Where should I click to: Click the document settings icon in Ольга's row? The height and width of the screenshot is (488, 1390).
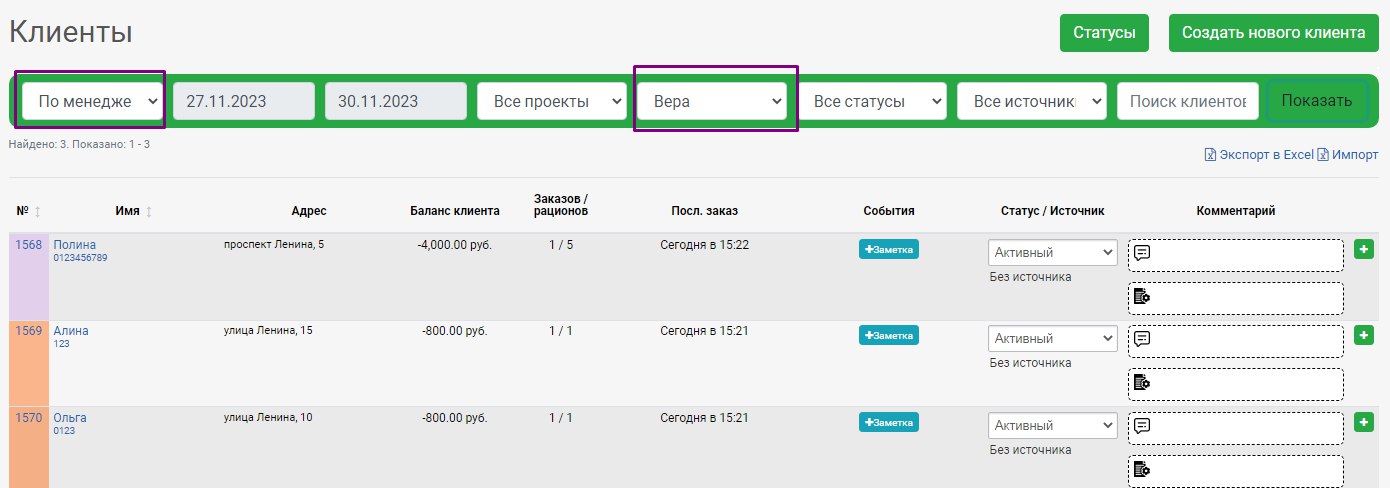click(1142, 469)
